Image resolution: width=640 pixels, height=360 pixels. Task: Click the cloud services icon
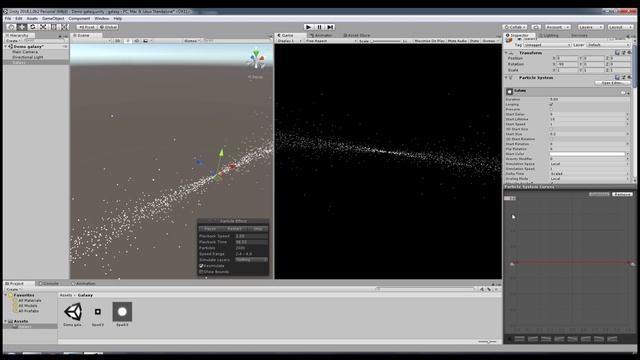point(536,27)
